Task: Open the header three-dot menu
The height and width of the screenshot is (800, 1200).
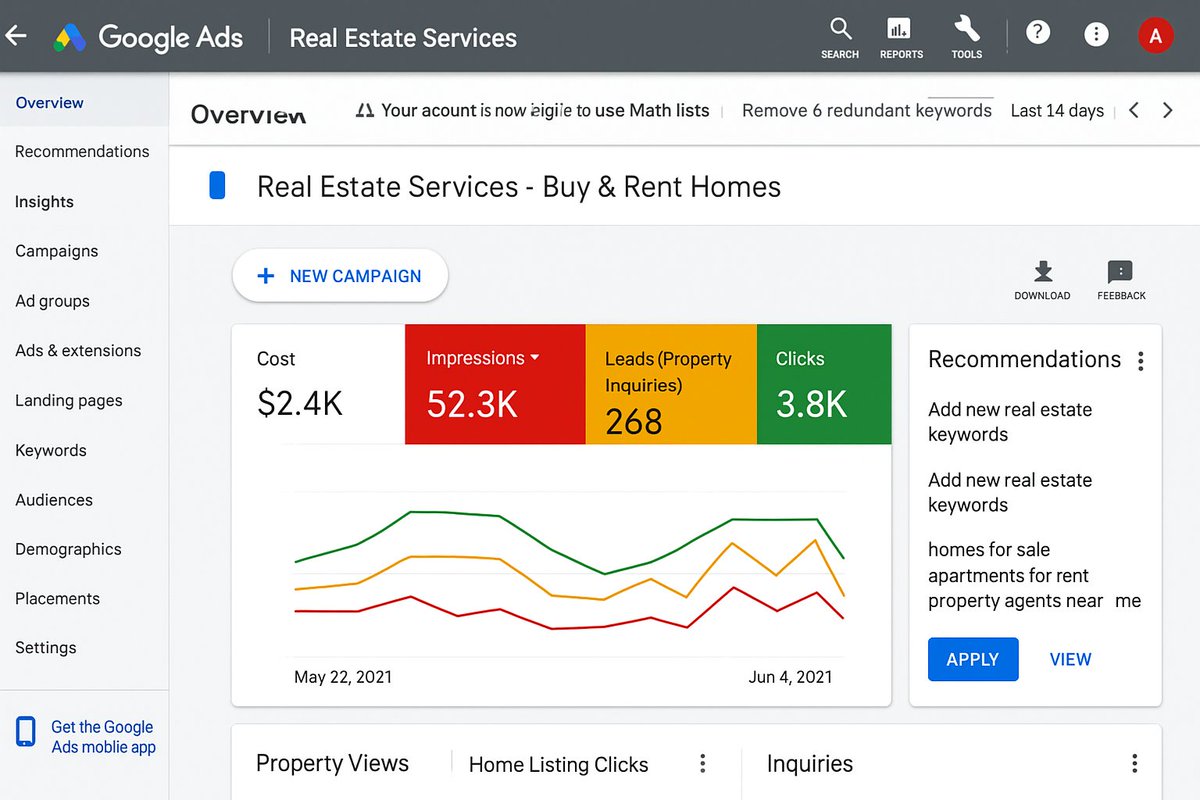Action: click(x=1096, y=34)
